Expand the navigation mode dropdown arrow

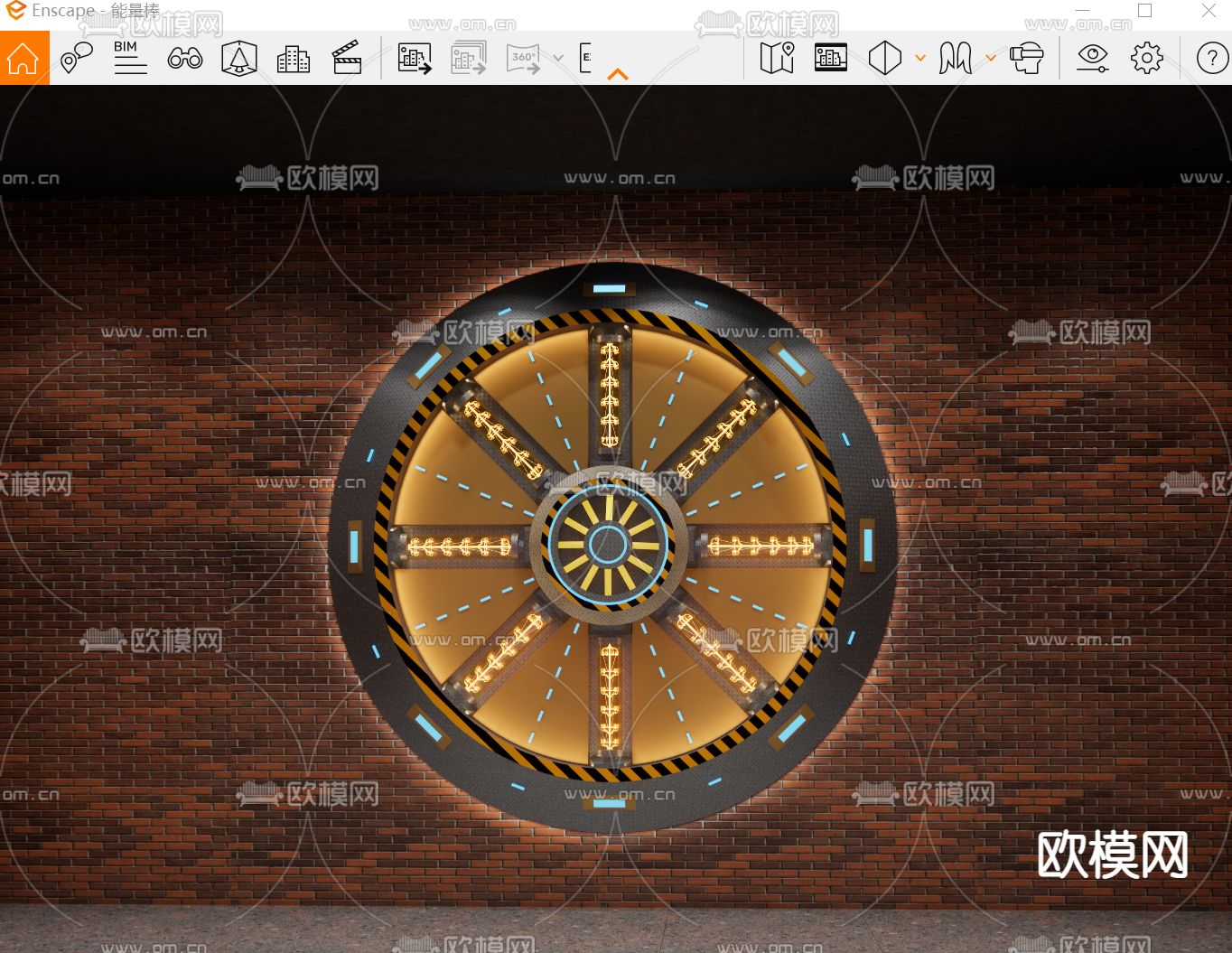(991, 59)
